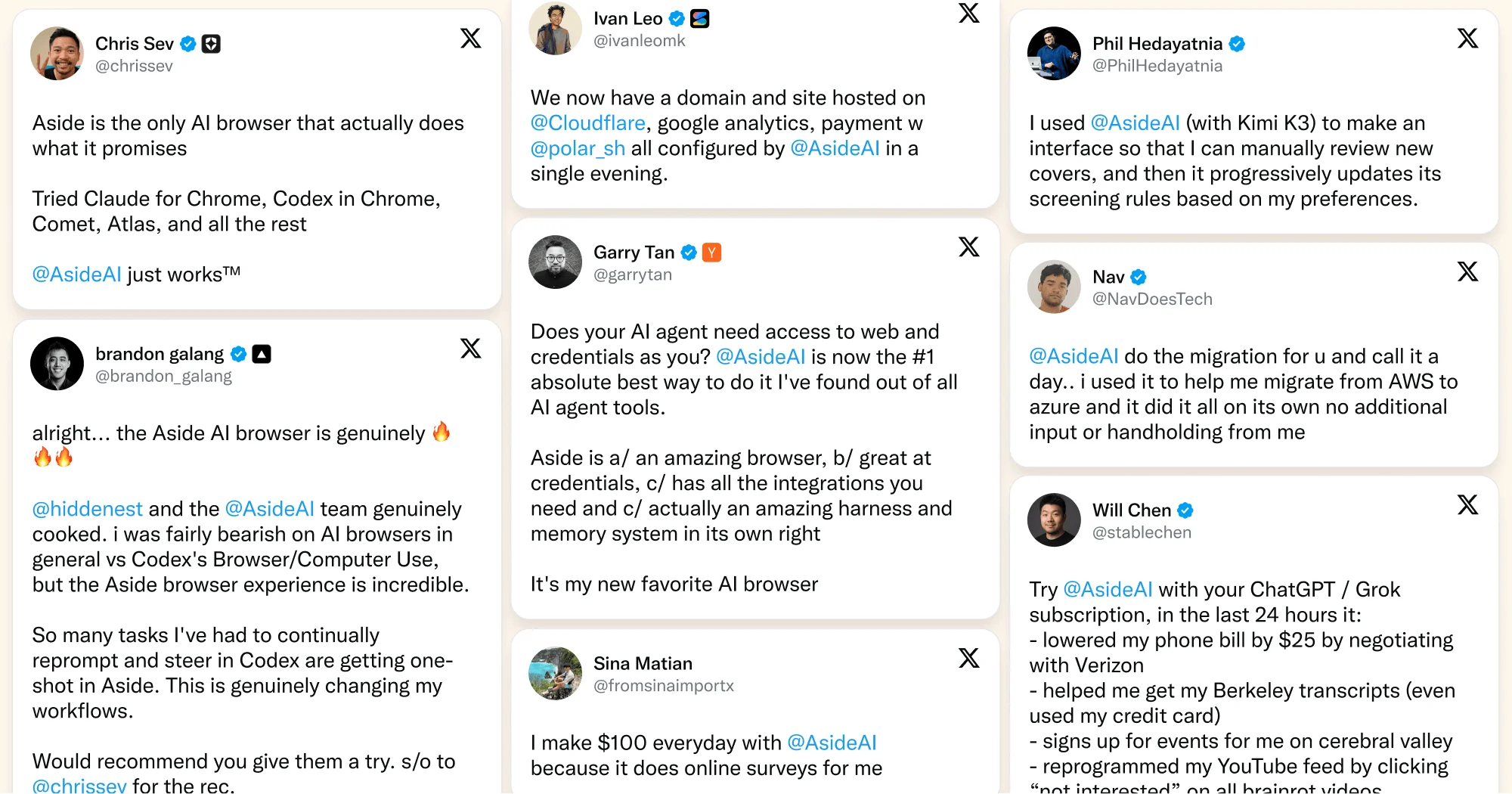Screen dimensions: 1512x794
Task: Click Will Chen's avatar photo
Action: pyautogui.click(x=1054, y=520)
